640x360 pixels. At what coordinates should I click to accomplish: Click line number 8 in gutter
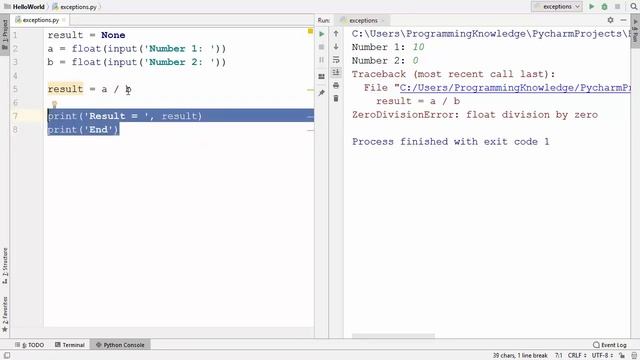point(15,129)
